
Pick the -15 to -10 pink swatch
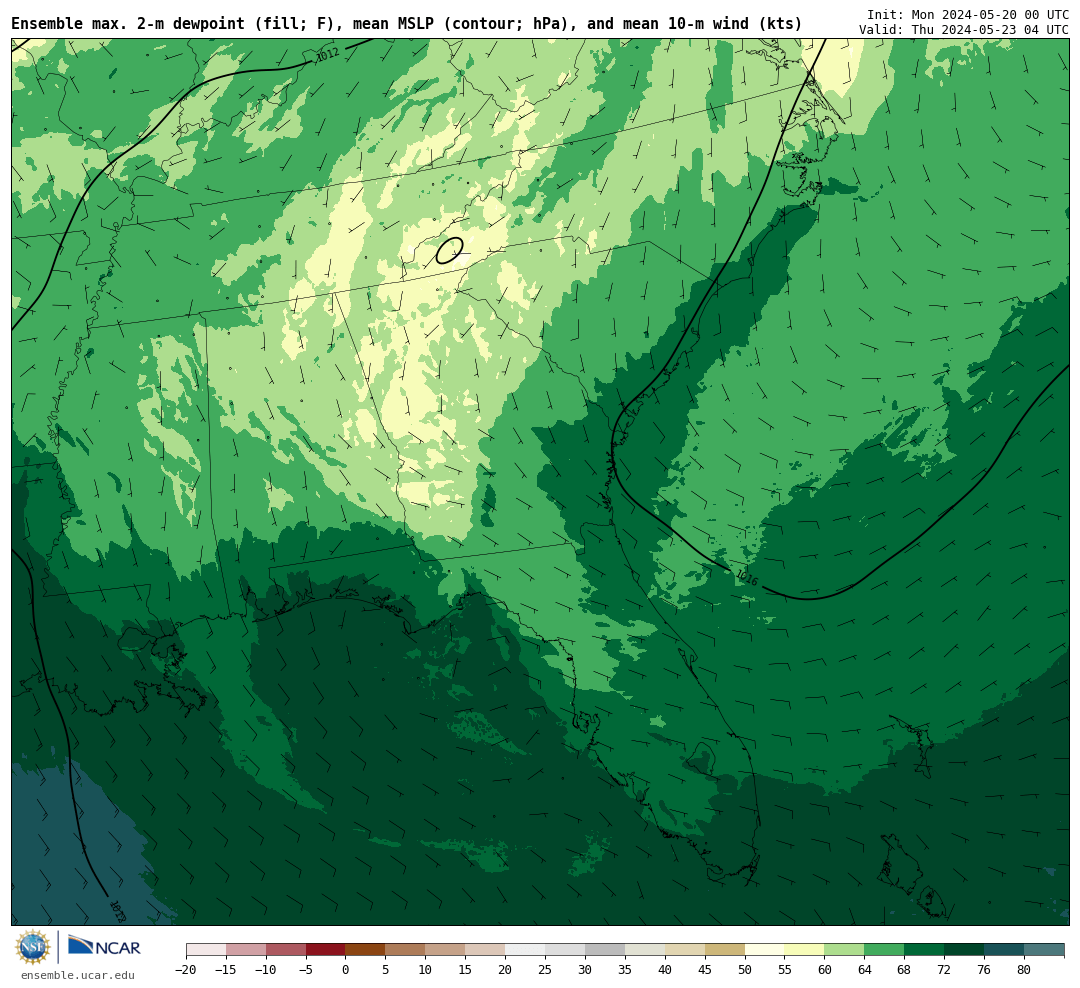click(246, 950)
